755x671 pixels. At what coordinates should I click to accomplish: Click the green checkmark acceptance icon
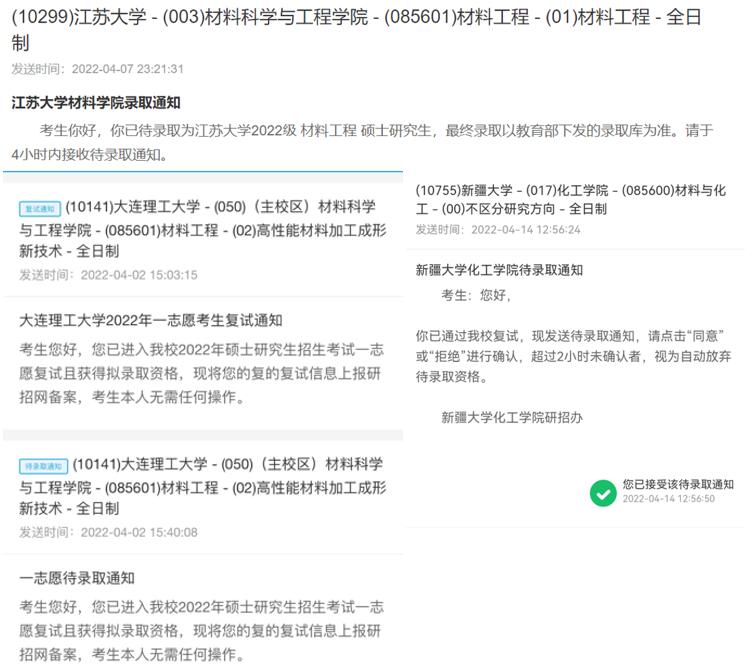pyautogui.click(x=603, y=493)
